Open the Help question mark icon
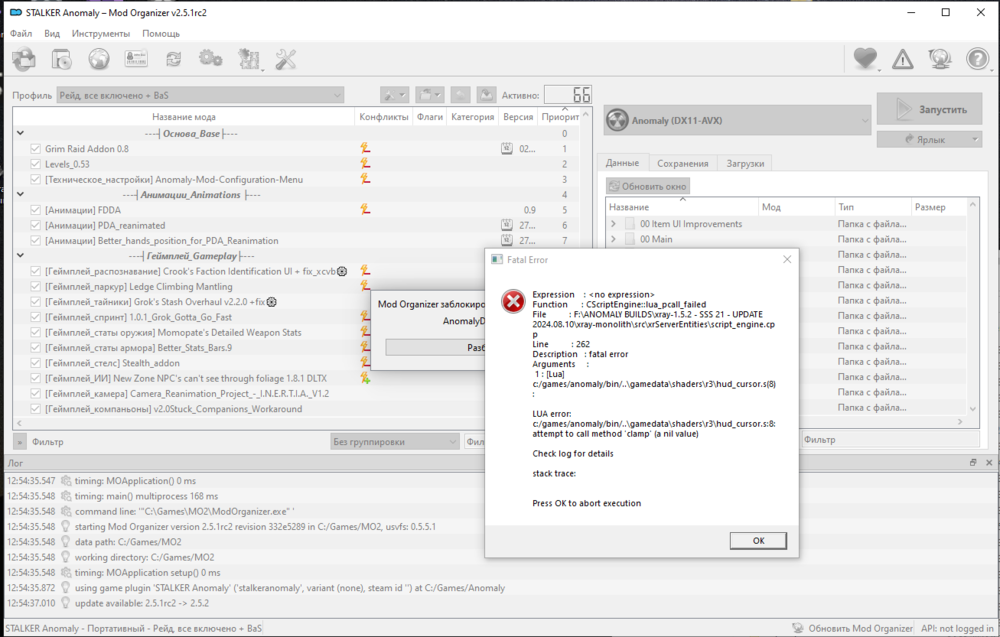 (x=977, y=59)
